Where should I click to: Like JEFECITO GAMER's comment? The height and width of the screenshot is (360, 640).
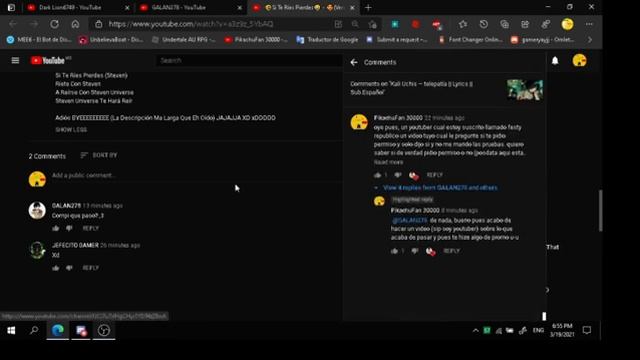pos(56,268)
